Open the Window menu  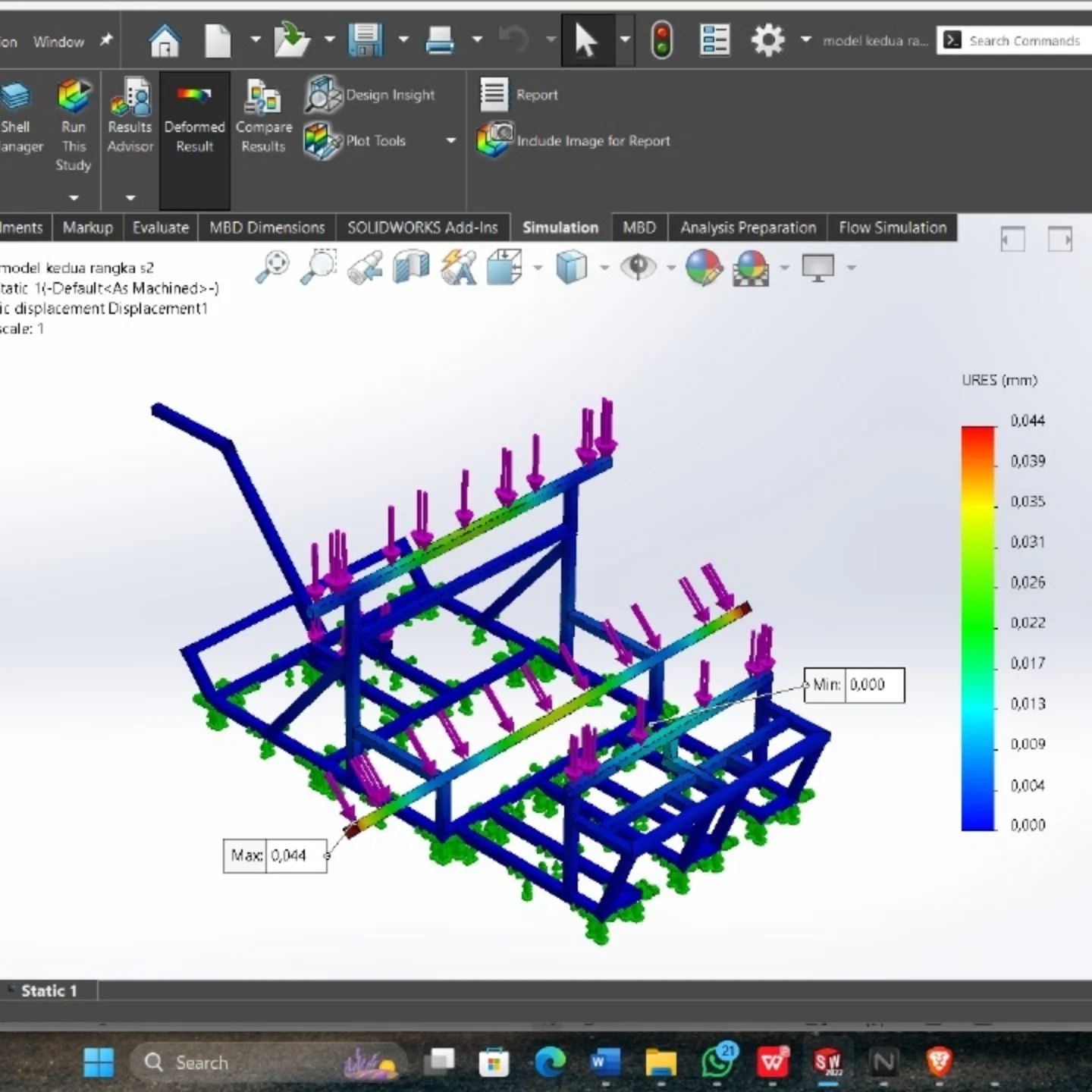[58, 42]
